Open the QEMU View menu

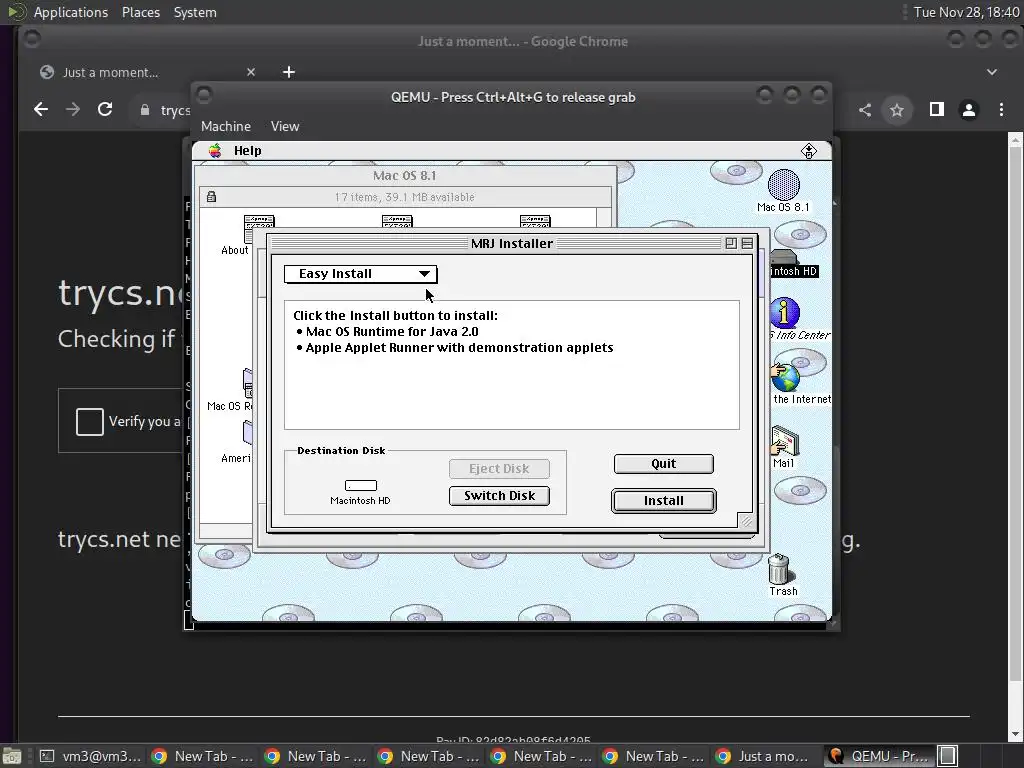(x=285, y=126)
